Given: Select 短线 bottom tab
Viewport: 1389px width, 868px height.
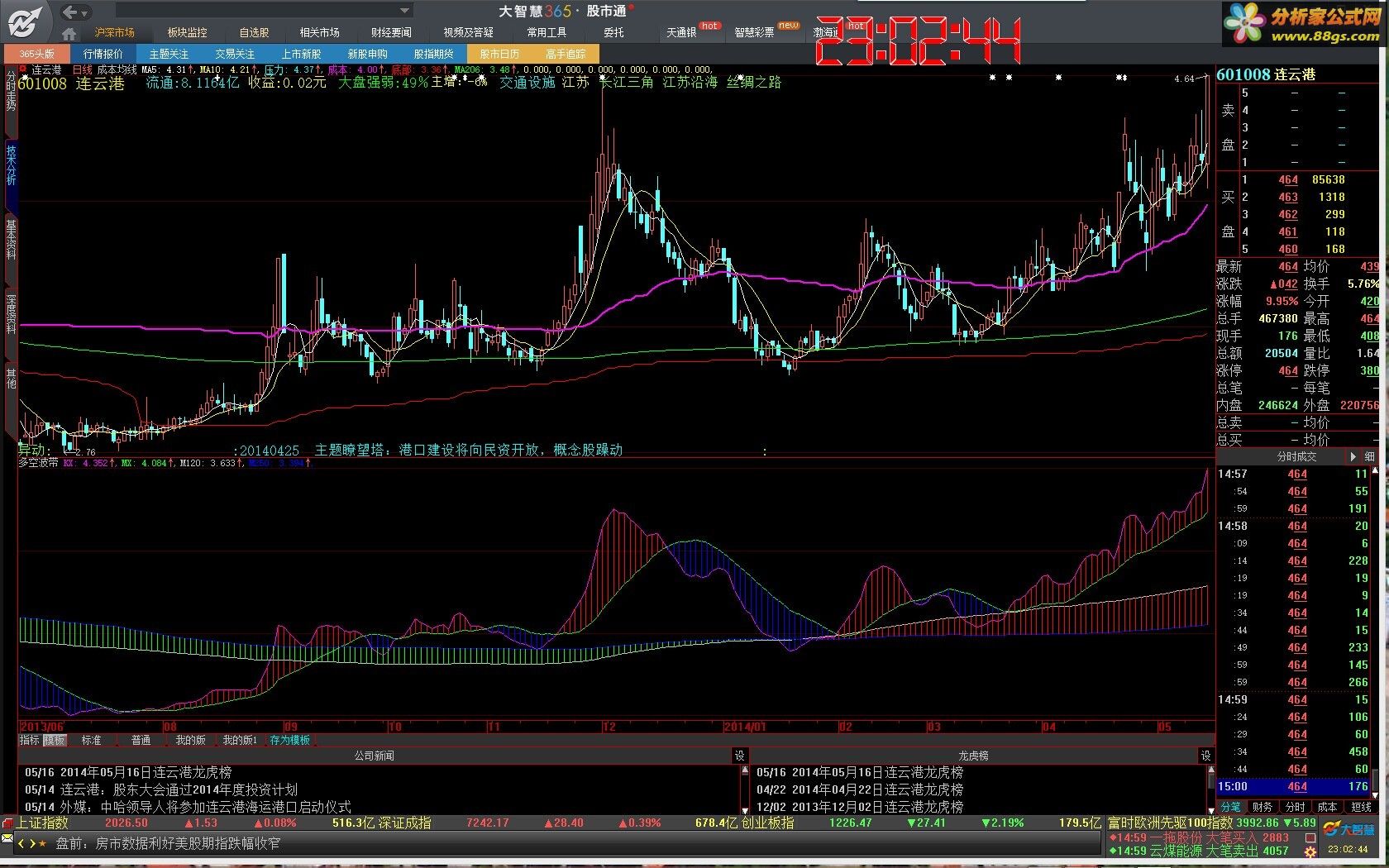Looking at the screenshot, I should click(1361, 807).
